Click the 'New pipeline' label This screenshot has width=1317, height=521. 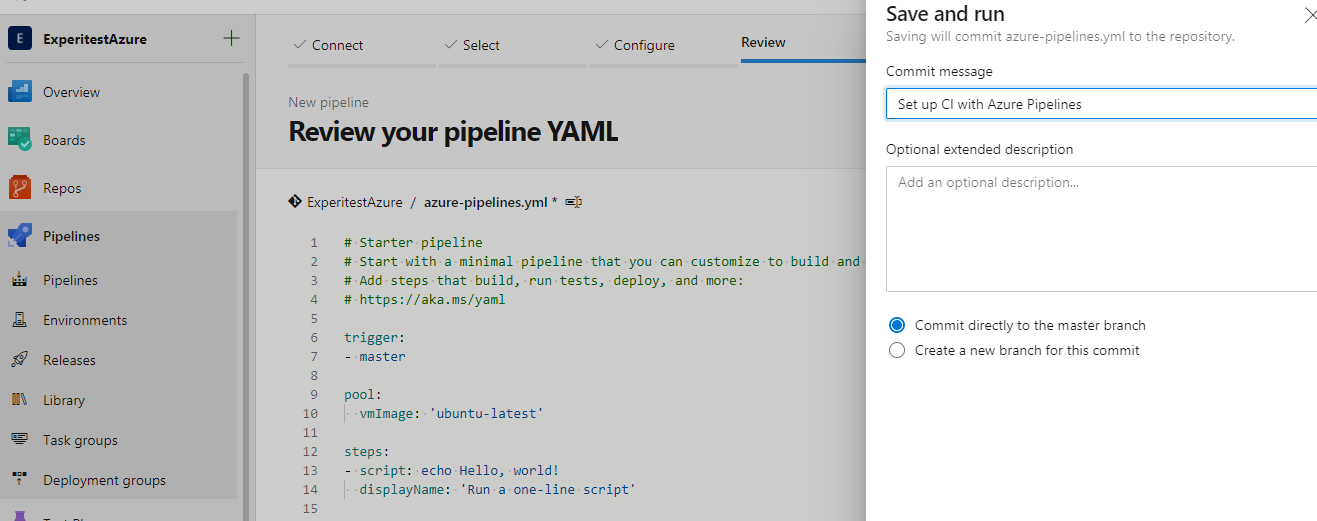[328, 102]
